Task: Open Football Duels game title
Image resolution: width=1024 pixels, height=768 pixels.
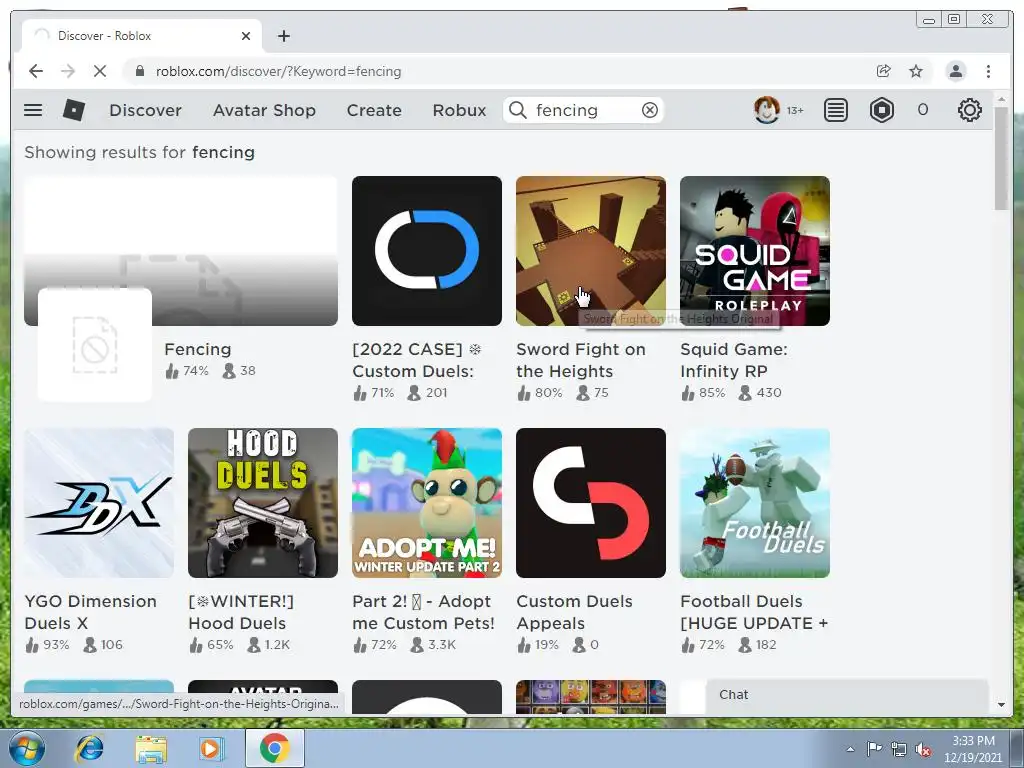Action: click(x=754, y=612)
